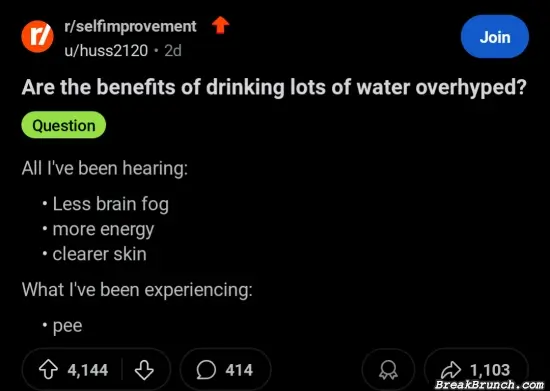Click the downvote arrow icon
The image size is (550, 391).
tap(144, 370)
